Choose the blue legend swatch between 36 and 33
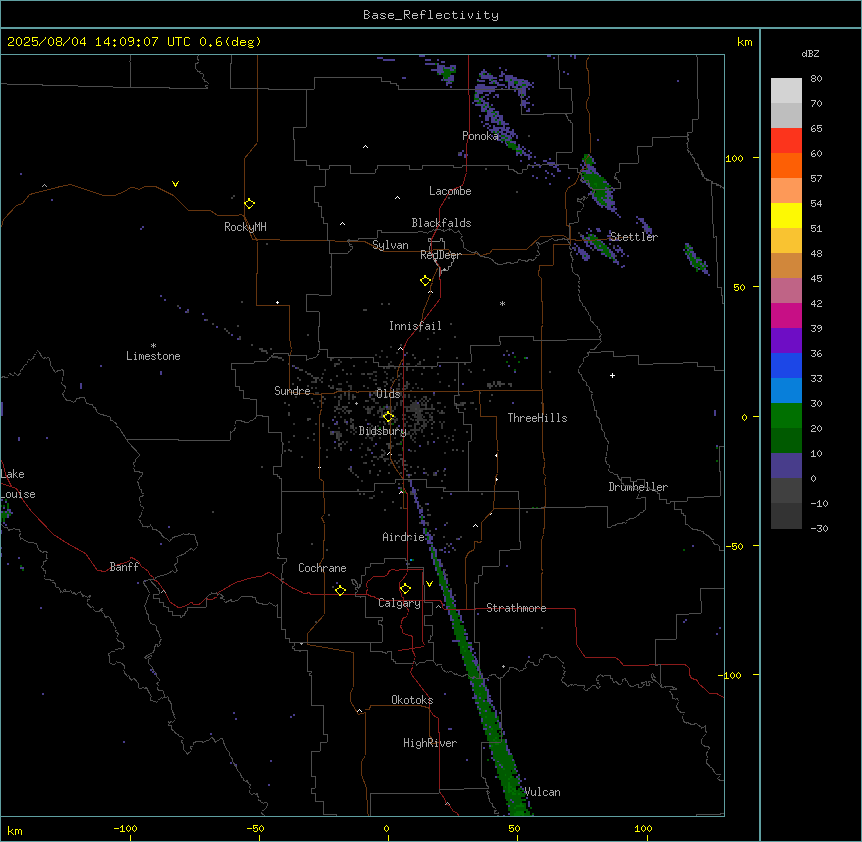 click(786, 365)
